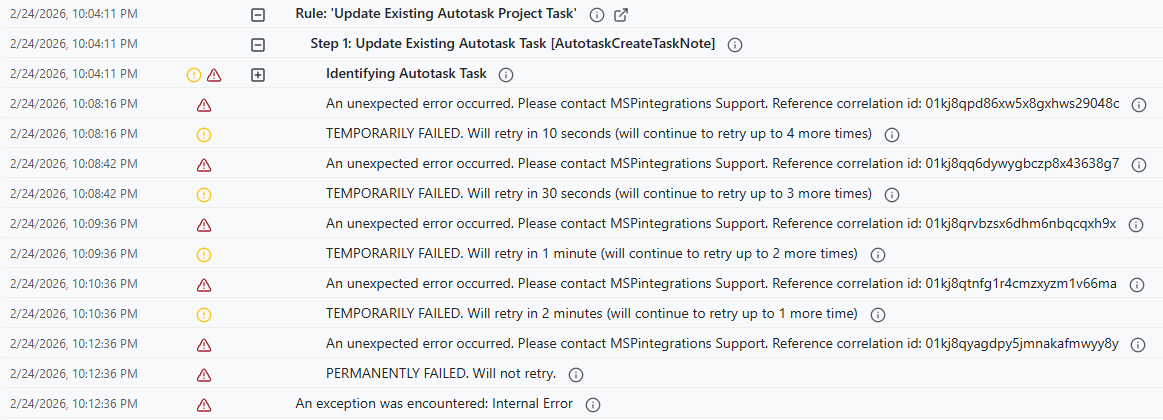Collapse the Update Existing Autotask Project Task rule
1163x420 pixels.
click(258, 15)
